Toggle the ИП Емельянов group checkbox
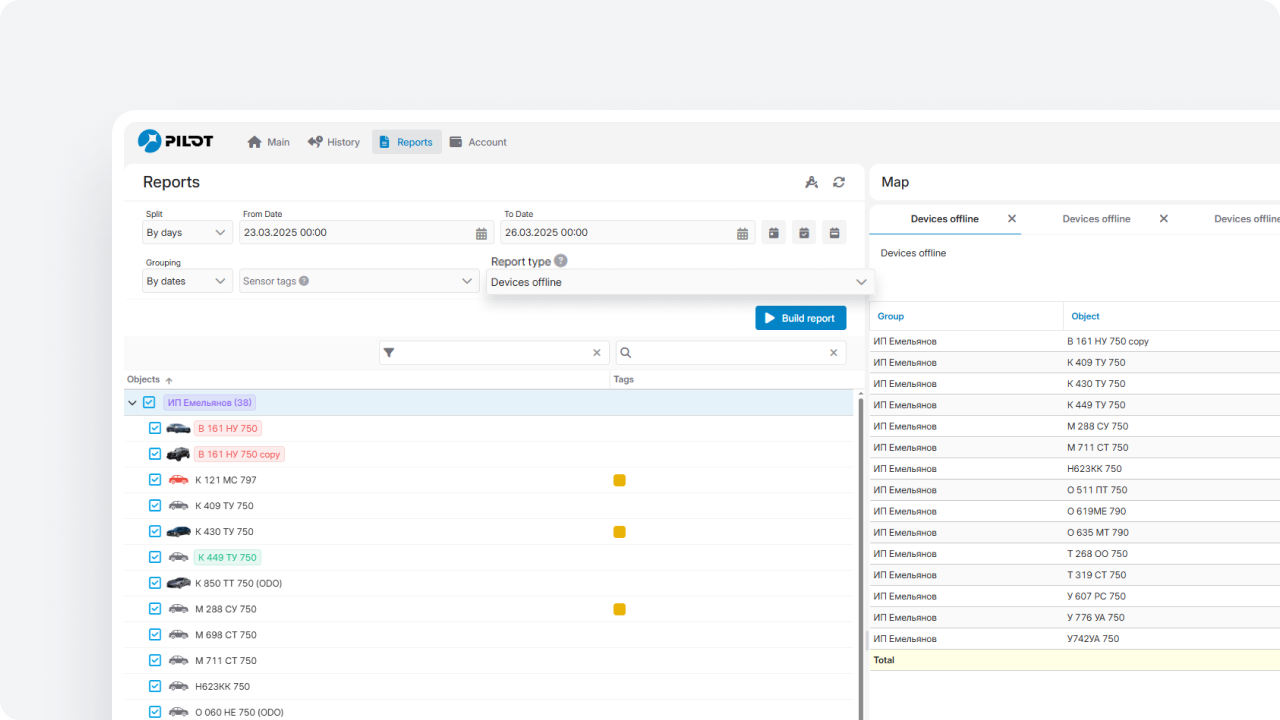1280x720 pixels. tap(149, 403)
